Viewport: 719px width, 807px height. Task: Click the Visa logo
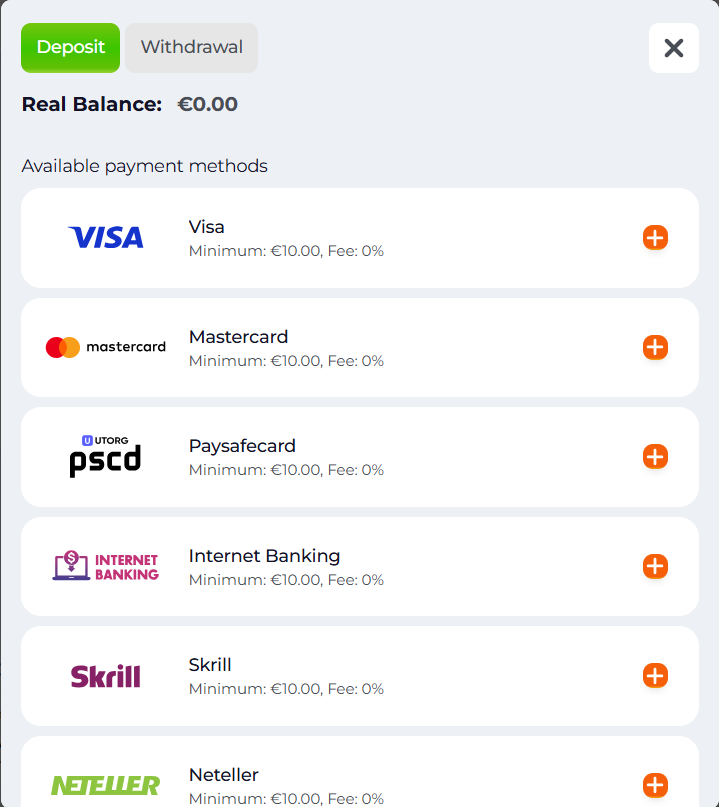click(x=106, y=238)
